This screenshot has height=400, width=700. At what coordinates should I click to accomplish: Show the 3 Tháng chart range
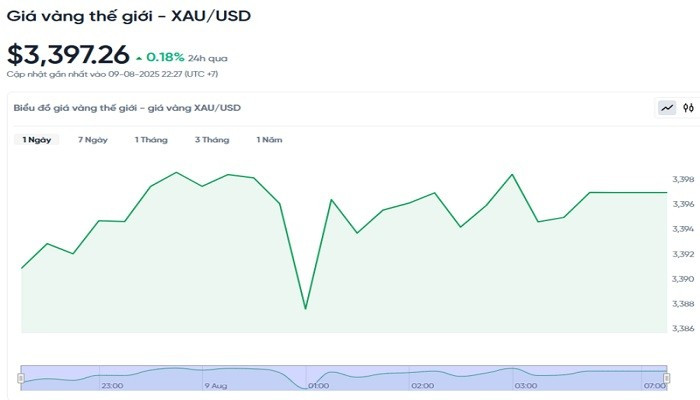[212, 140]
